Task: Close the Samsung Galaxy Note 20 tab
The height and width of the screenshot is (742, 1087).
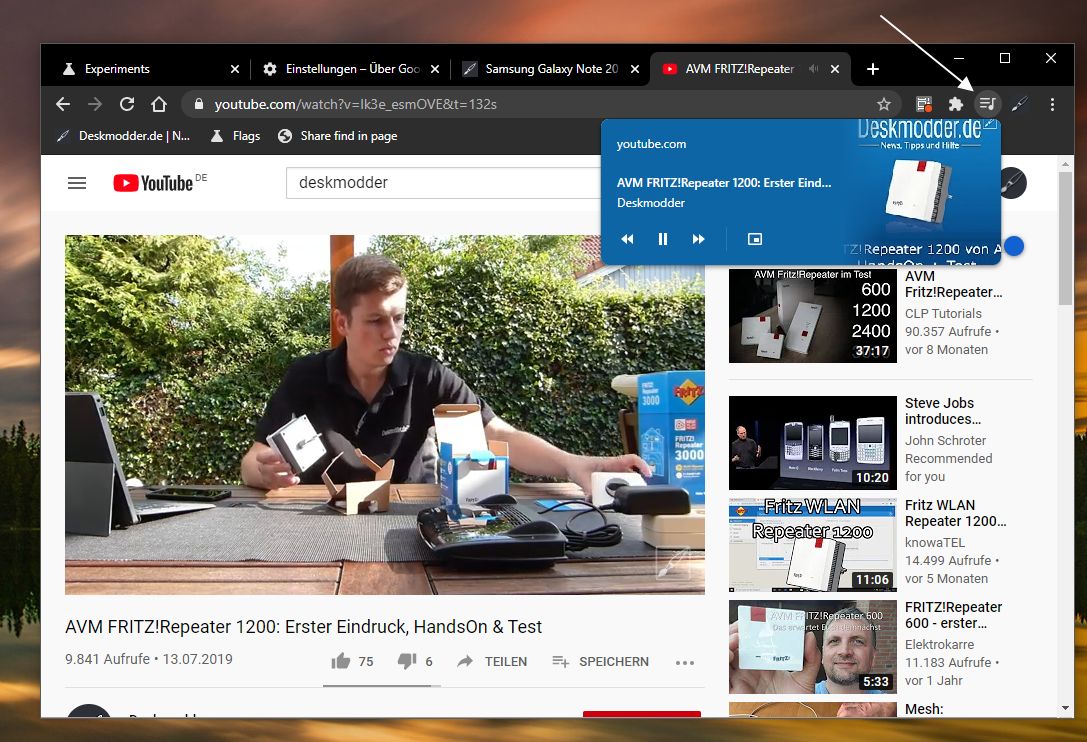Action: coord(634,69)
